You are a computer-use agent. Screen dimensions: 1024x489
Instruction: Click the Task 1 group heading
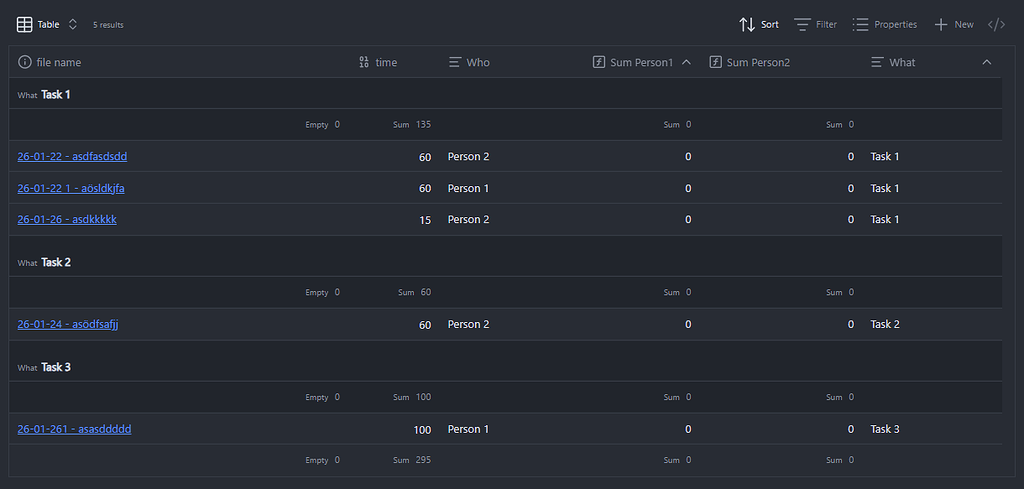pyautogui.click(x=56, y=95)
